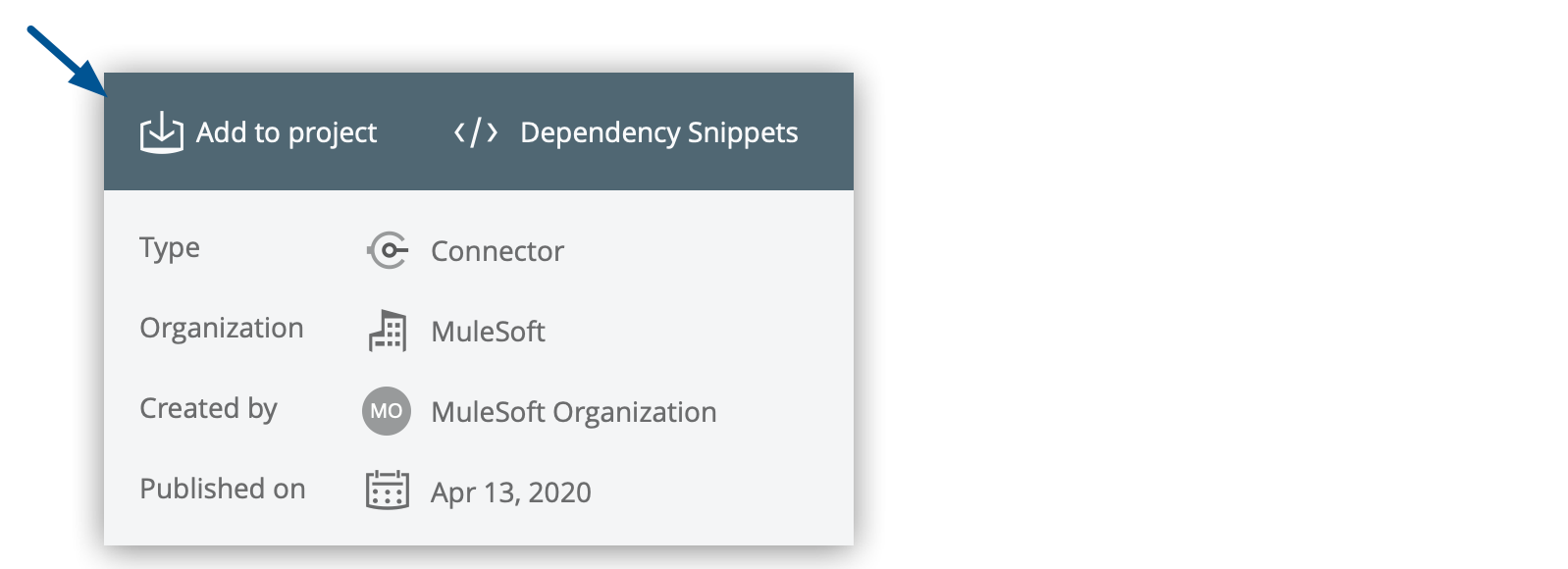Click dark header gap between the two actions

click(x=415, y=132)
